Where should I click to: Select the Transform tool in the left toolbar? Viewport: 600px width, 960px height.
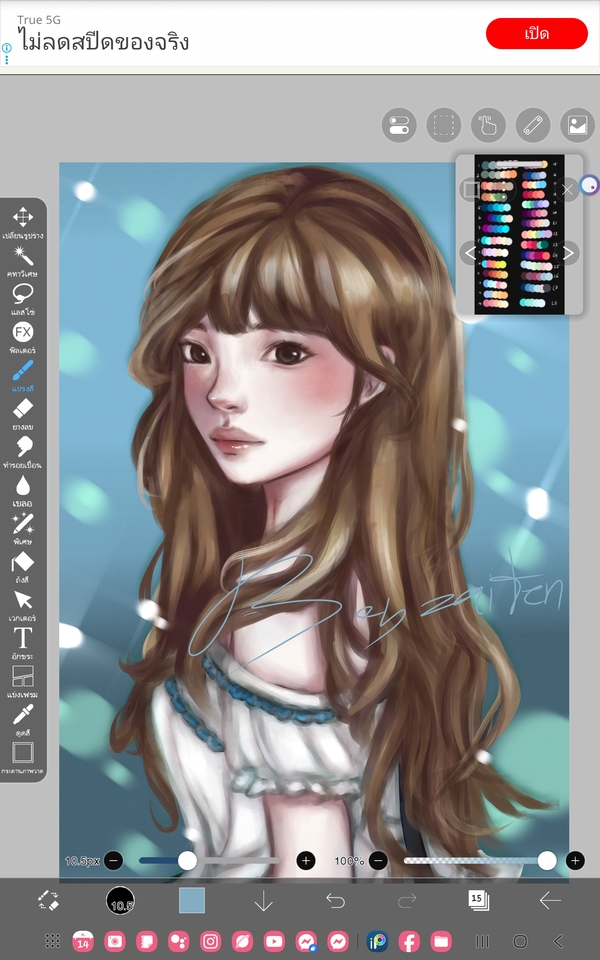pyautogui.click(x=22, y=218)
